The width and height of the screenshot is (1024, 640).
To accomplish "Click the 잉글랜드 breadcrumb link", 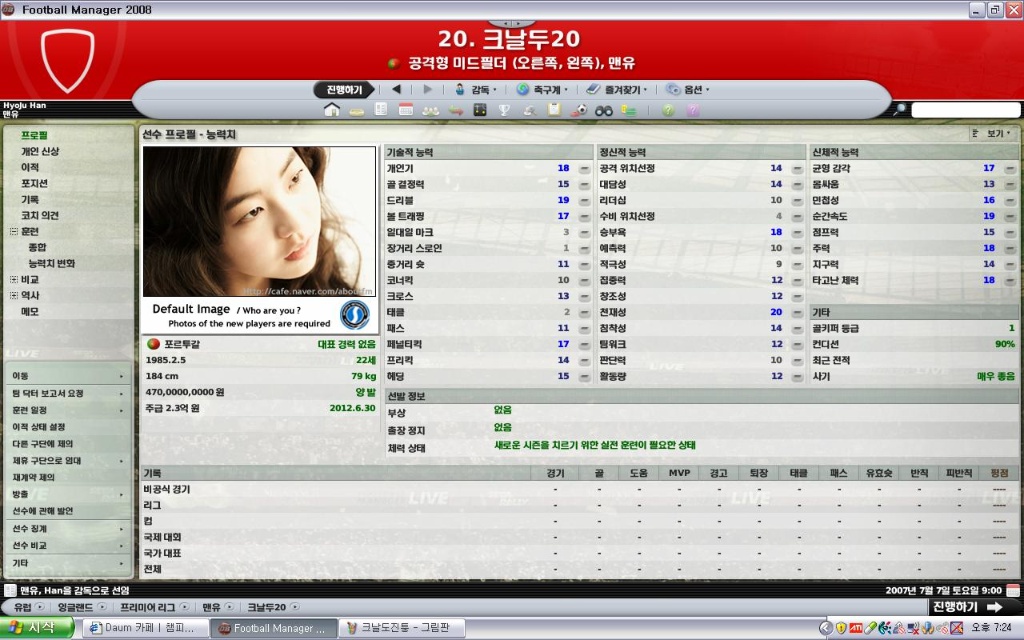I will (x=76, y=607).
